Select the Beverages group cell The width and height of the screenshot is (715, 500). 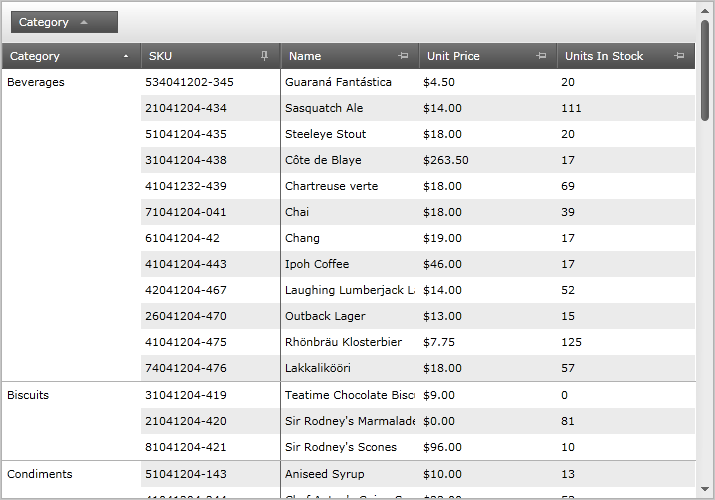(x=36, y=83)
